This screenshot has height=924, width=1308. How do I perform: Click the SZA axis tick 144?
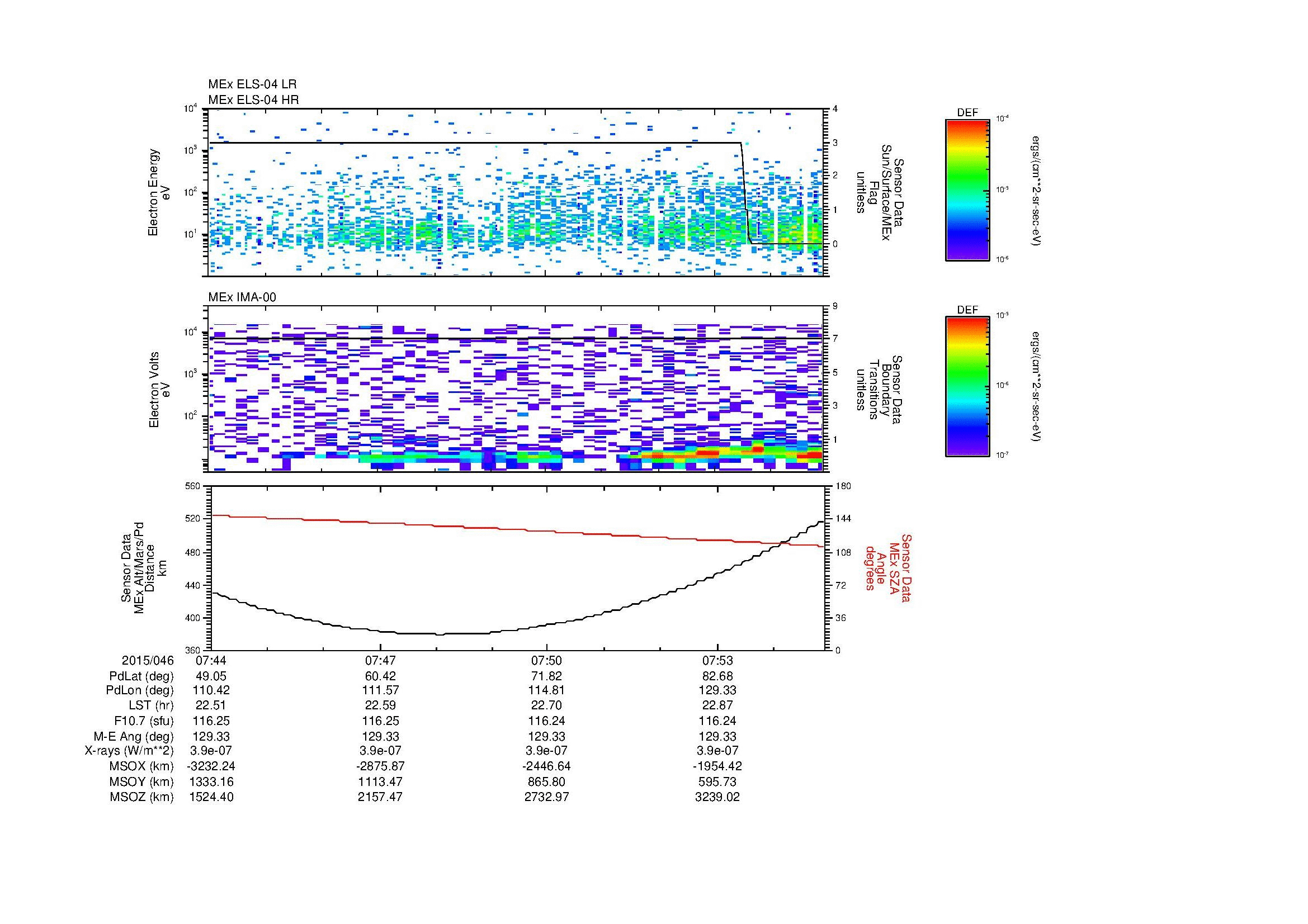(x=843, y=519)
